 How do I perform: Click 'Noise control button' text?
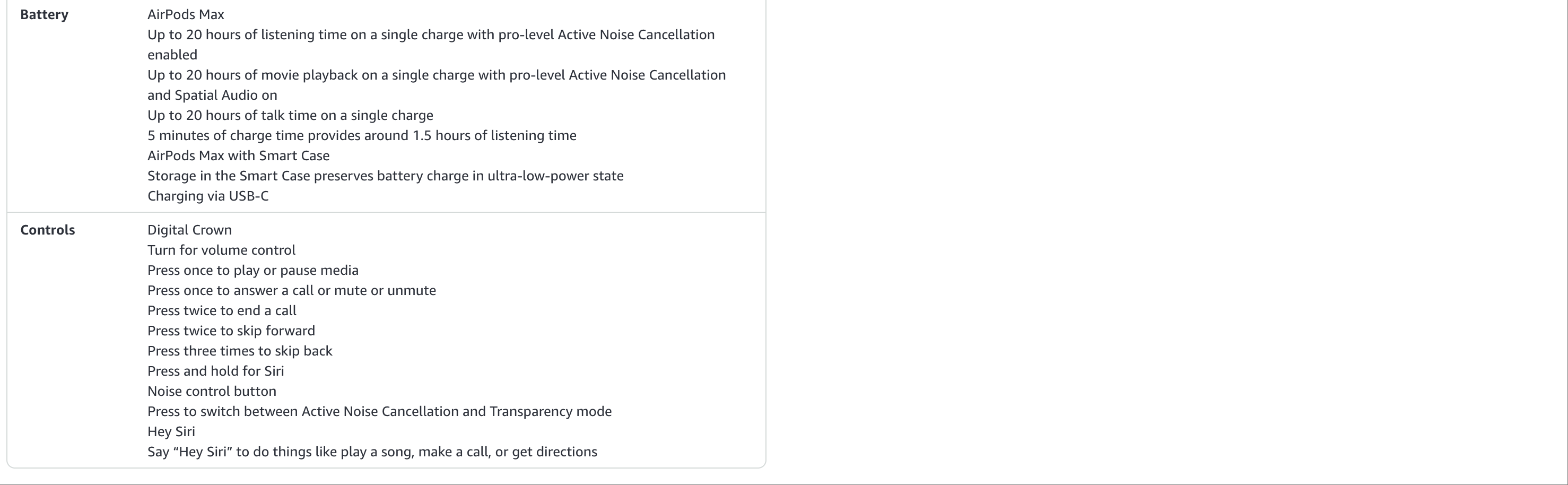pos(212,391)
